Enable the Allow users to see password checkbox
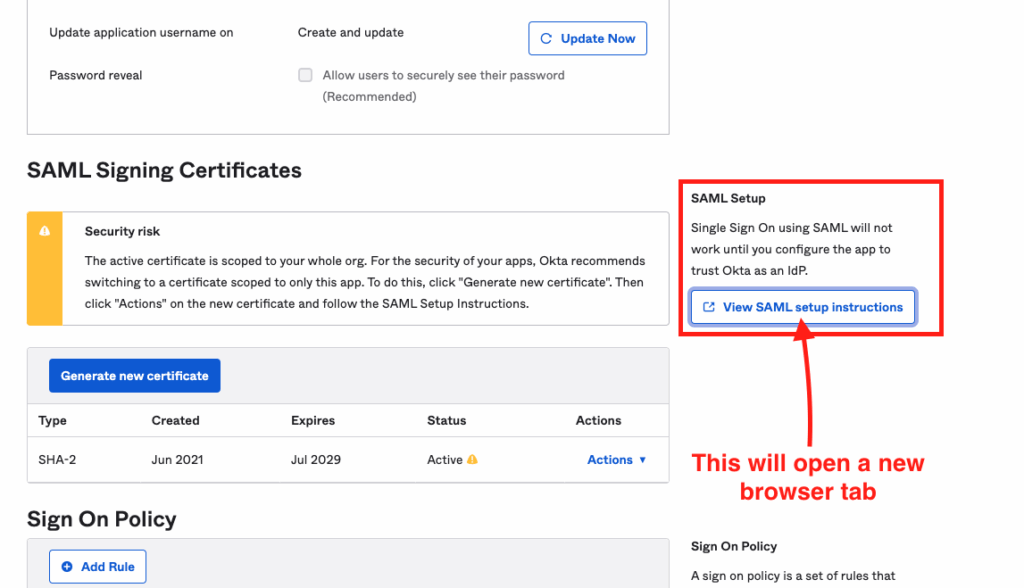This screenshot has height=588, width=1024. coord(305,75)
